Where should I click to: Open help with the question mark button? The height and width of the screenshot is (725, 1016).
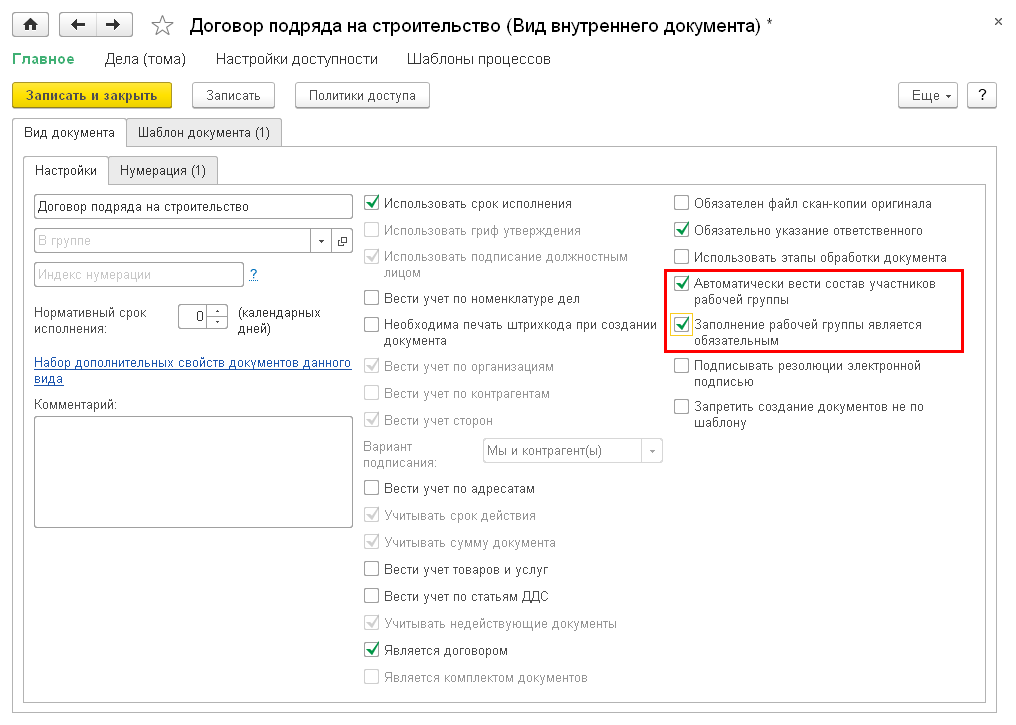click(983, 95)
